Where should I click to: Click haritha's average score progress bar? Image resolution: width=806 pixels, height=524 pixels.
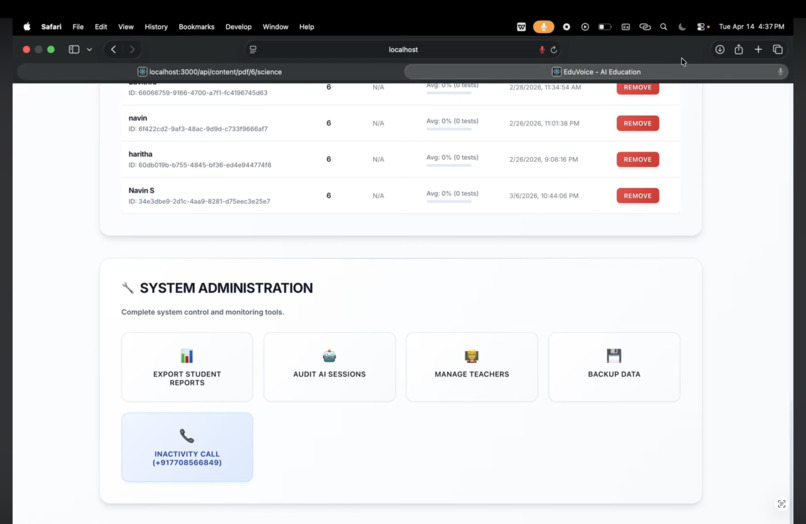point(449,165)
